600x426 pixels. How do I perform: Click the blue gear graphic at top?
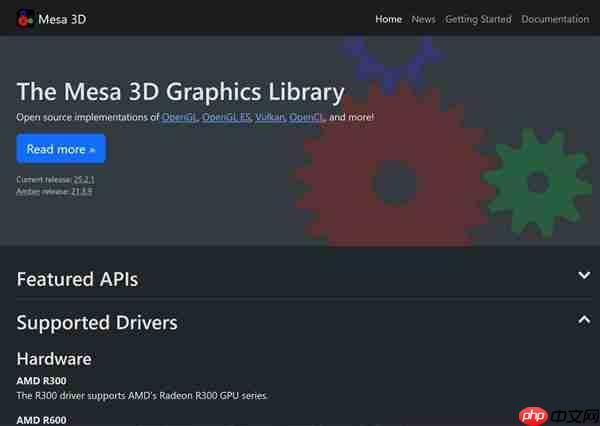click(x=390, y=60)
